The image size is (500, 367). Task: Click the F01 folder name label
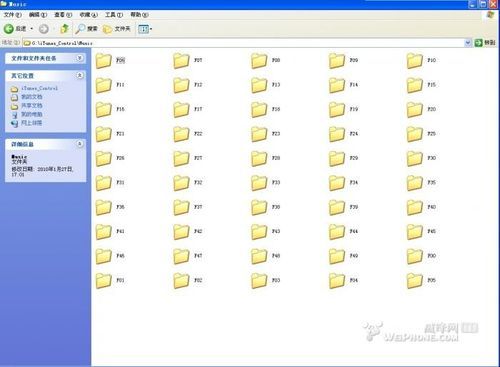tap(120, 280)
